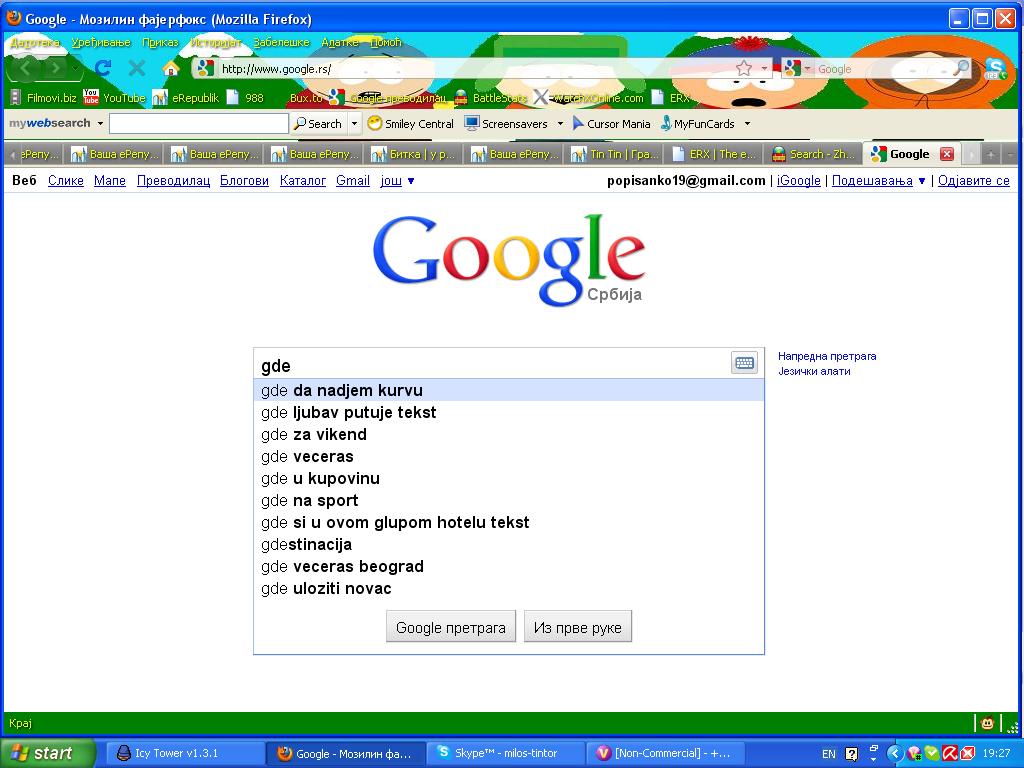Open the search engine selector dropdown

point(808,69)
